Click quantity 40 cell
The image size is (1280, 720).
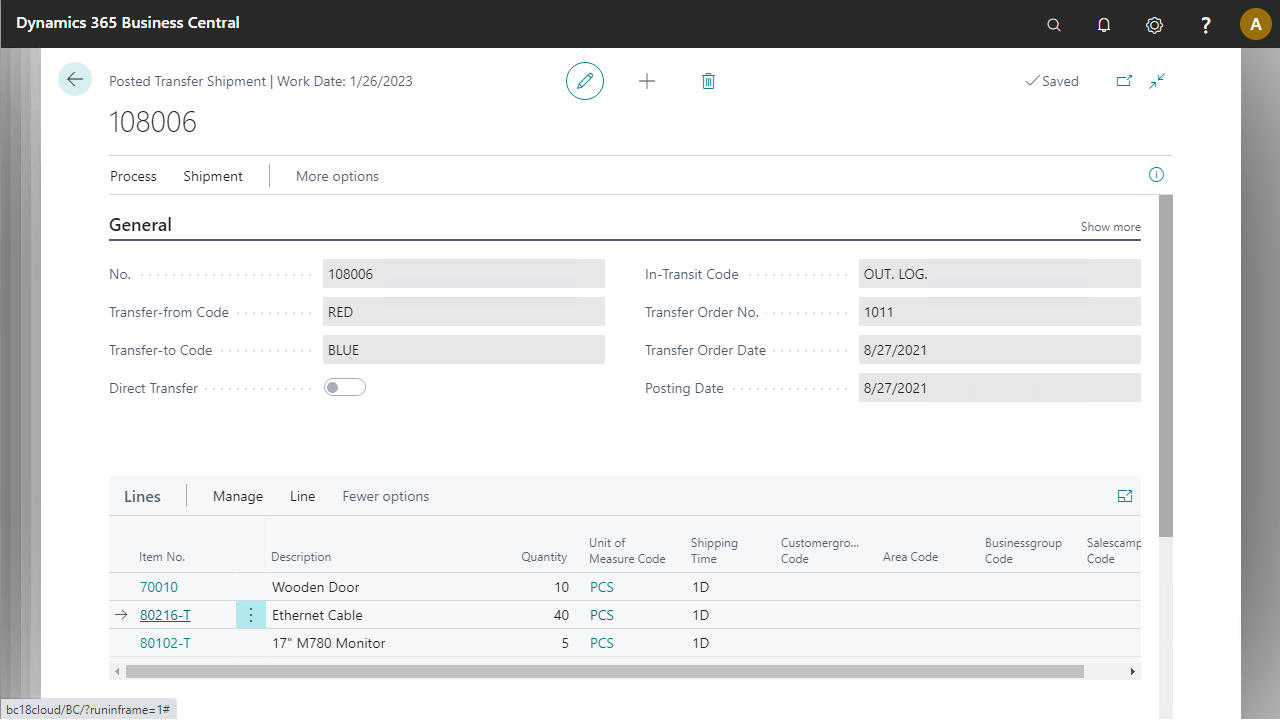tap(561, 615)
